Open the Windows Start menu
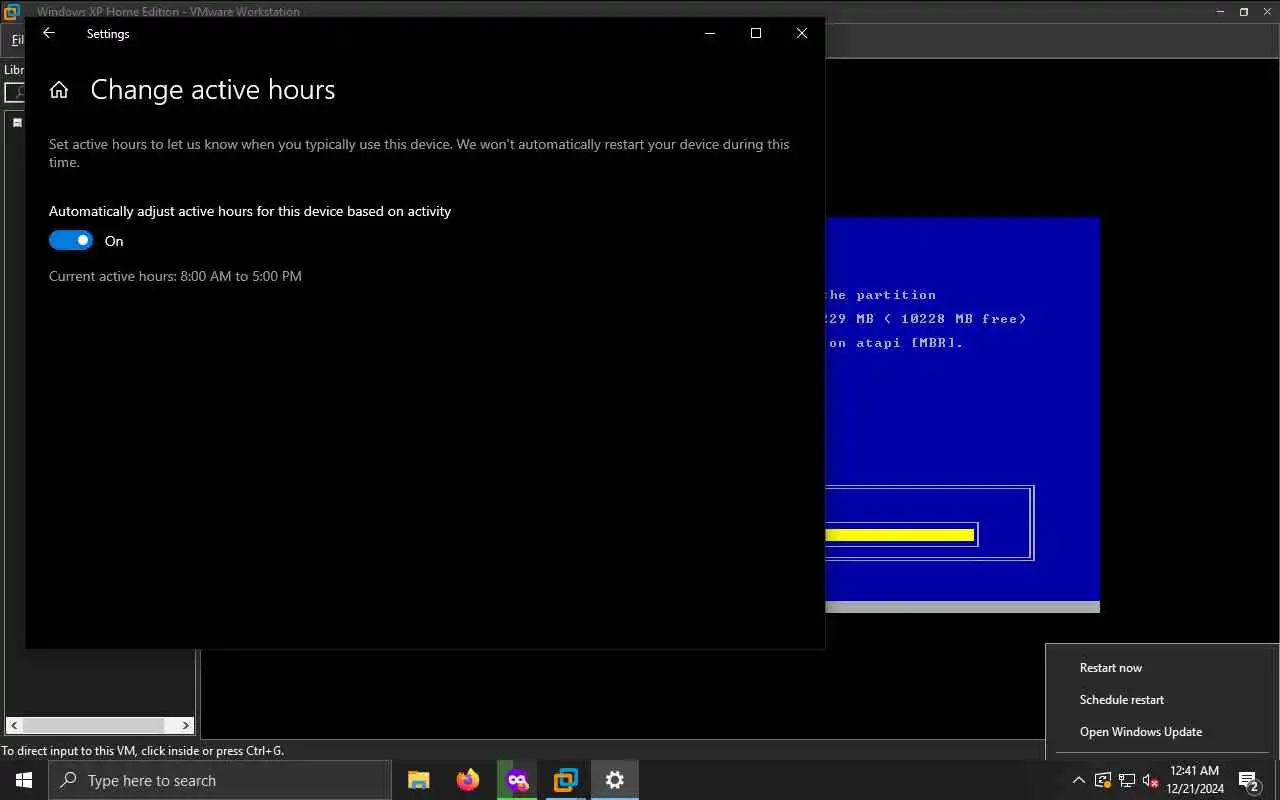Viewport: 1280px width, 800px height. (x=24, y=780)
